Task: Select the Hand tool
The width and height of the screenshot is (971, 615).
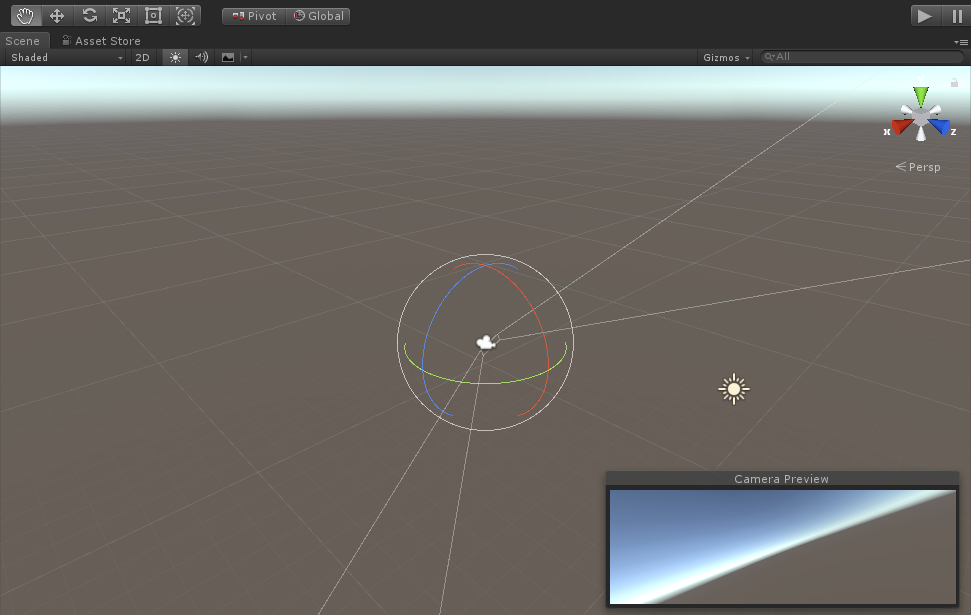Action: click(24, 15)
